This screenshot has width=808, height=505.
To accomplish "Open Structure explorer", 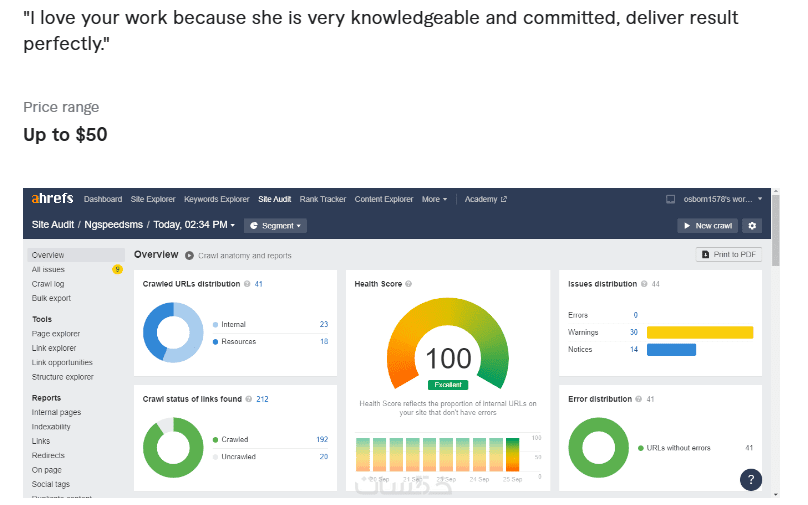I will [x=62, y=377].
